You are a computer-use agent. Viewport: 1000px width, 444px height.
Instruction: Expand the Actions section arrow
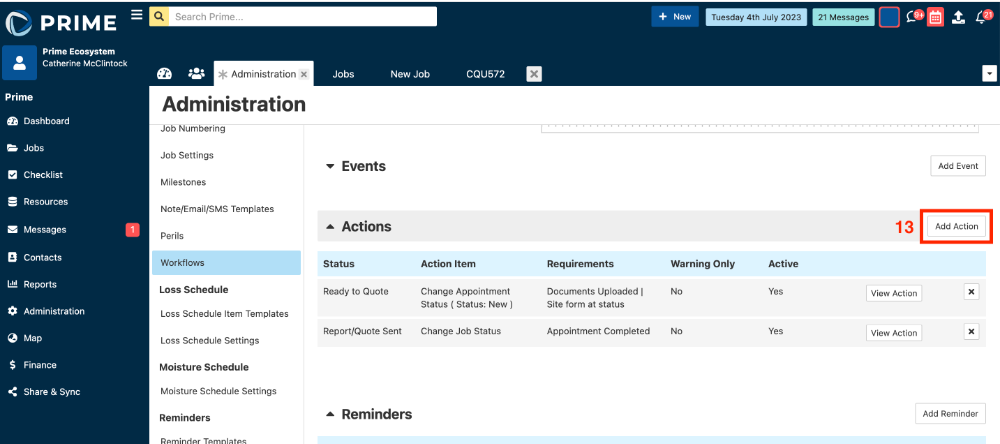(330, 226)
